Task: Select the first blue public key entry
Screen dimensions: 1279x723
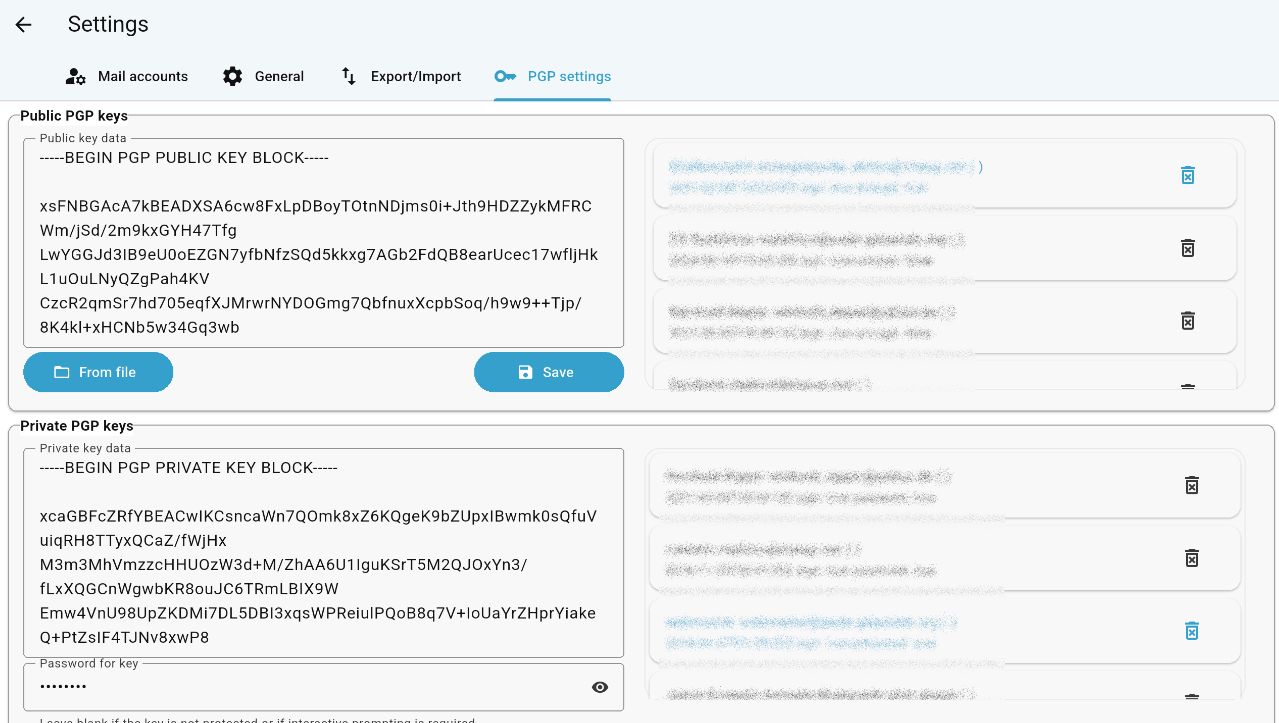Action: [944, 176]
